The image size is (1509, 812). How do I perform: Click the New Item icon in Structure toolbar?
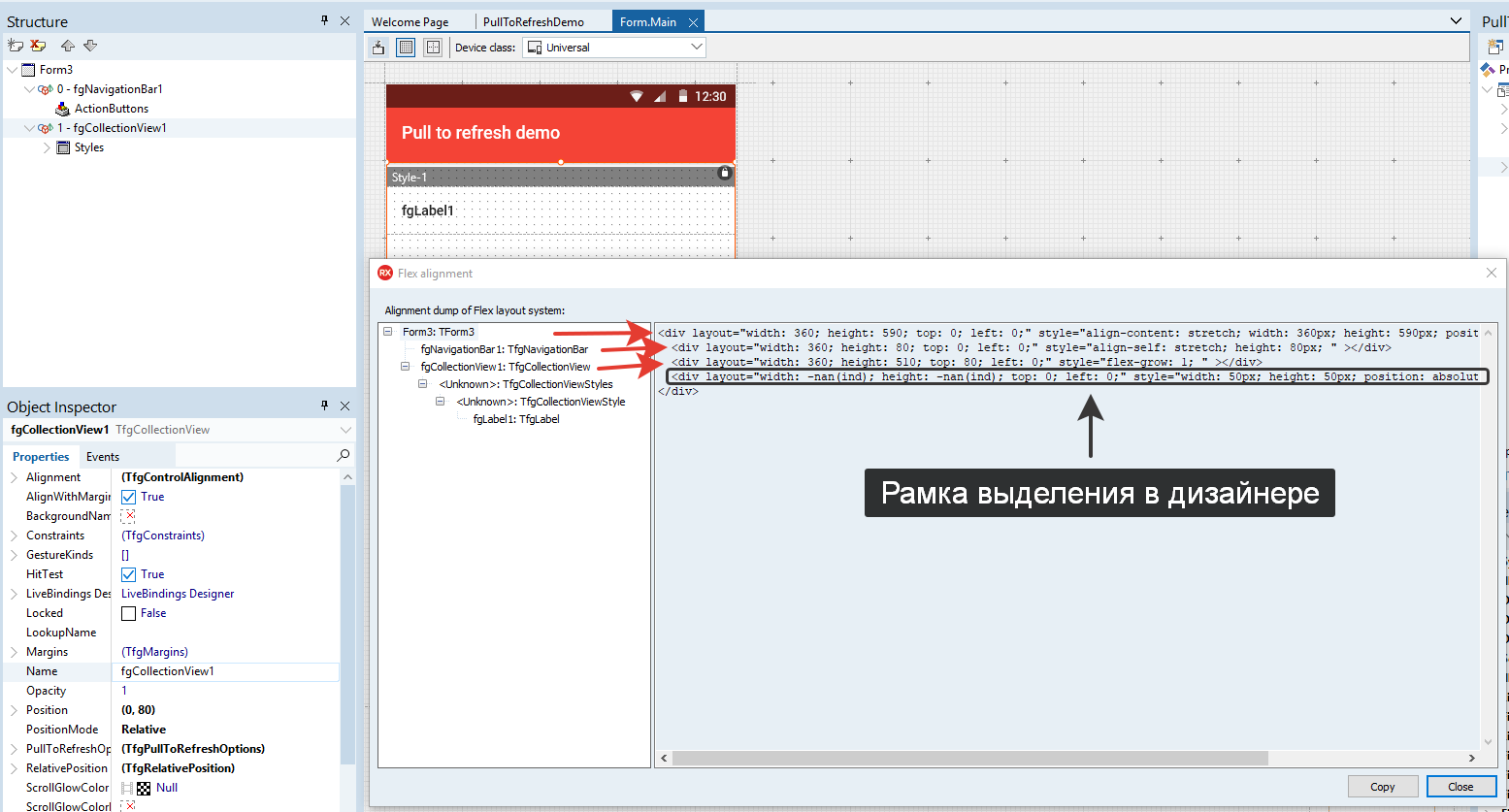(16, 46)
